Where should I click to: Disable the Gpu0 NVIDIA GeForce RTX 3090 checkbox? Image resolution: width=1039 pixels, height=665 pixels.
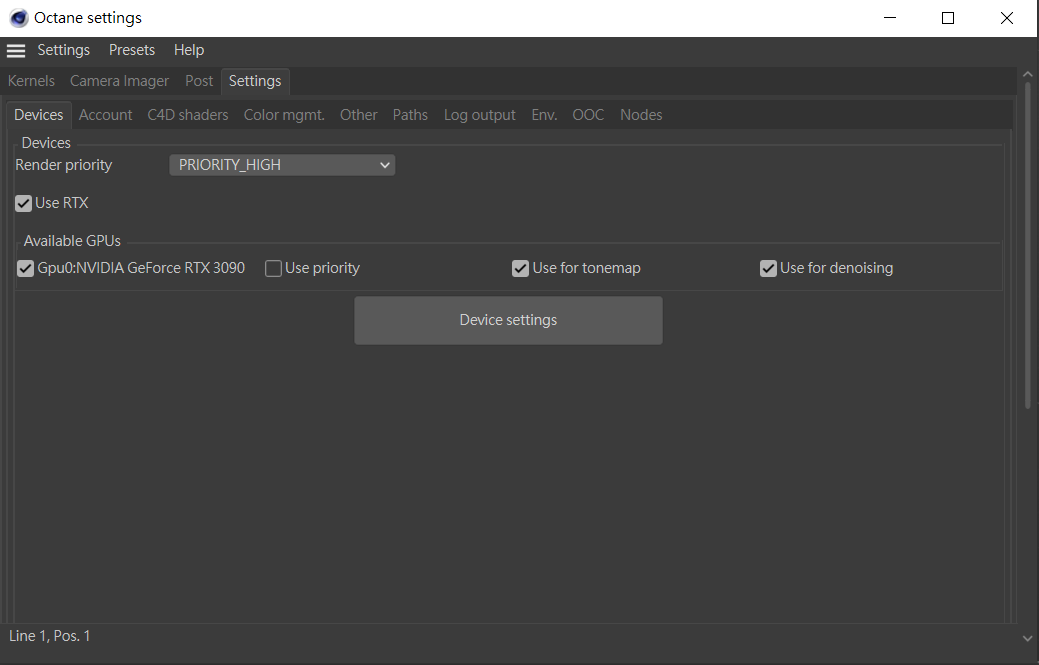tap(26, 268)
